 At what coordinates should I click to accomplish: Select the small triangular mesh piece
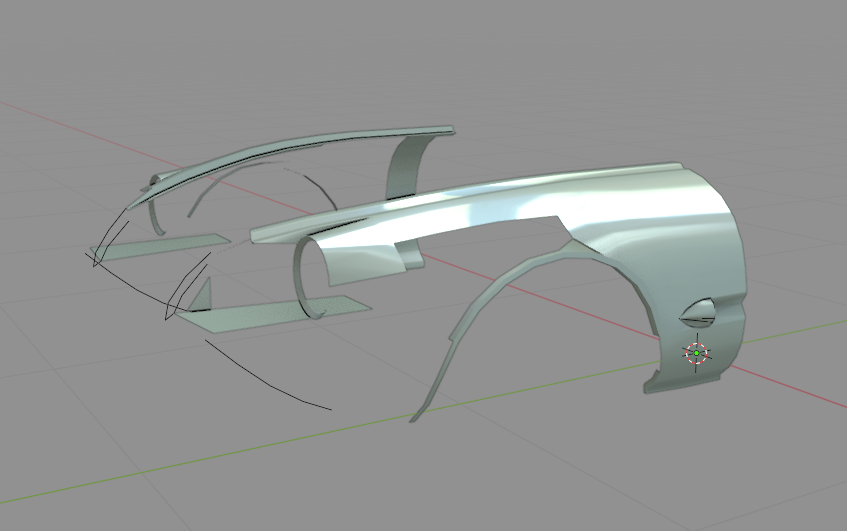click(x=201, y=296)
